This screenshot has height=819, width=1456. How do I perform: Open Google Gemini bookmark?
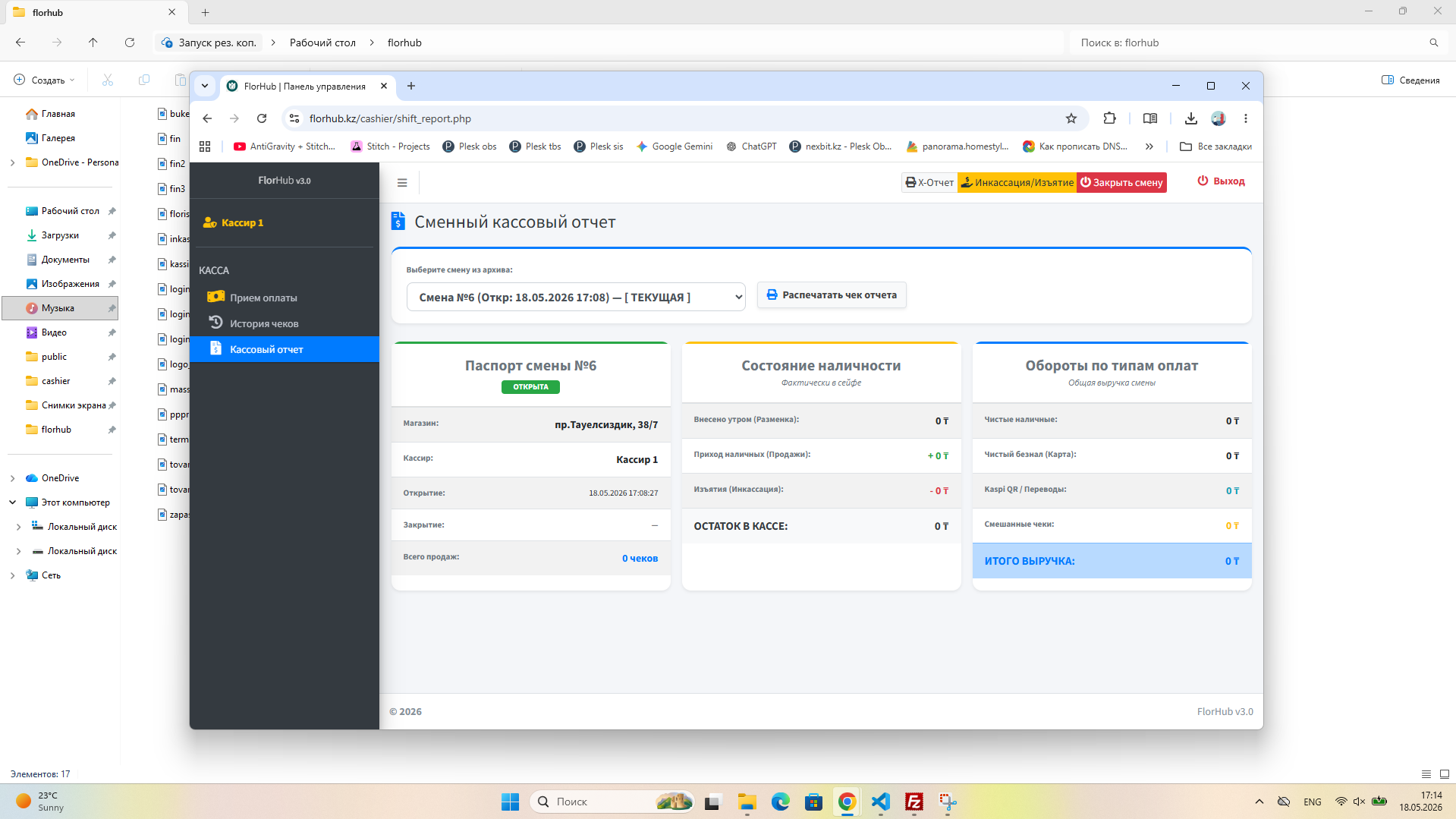674,146
